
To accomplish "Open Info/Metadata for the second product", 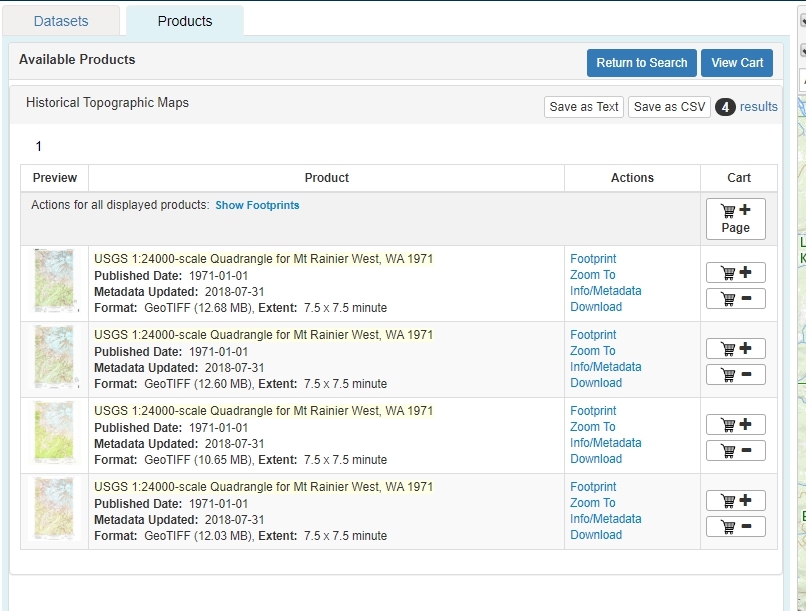I will point(605,366).
